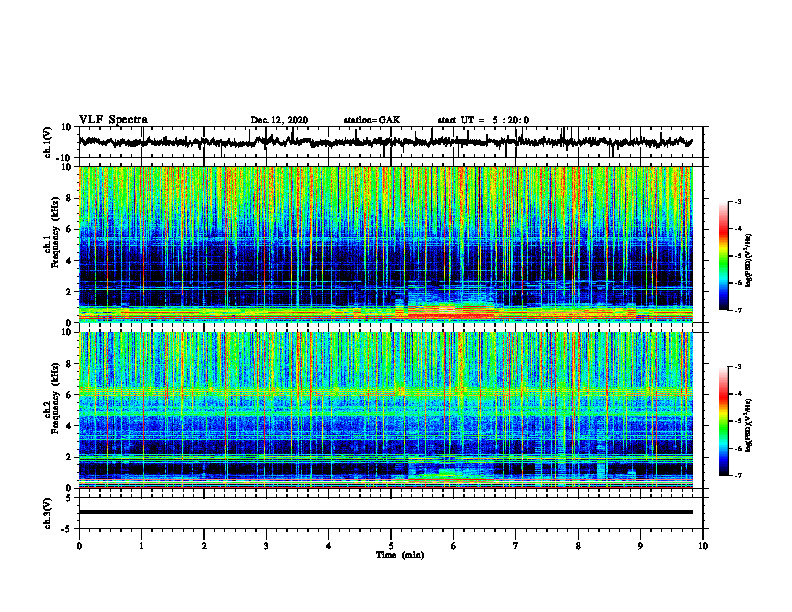Click the "-5" tick on ch.3(V) axis
This screenshot has height=612, width=792.
click(67, 529)
